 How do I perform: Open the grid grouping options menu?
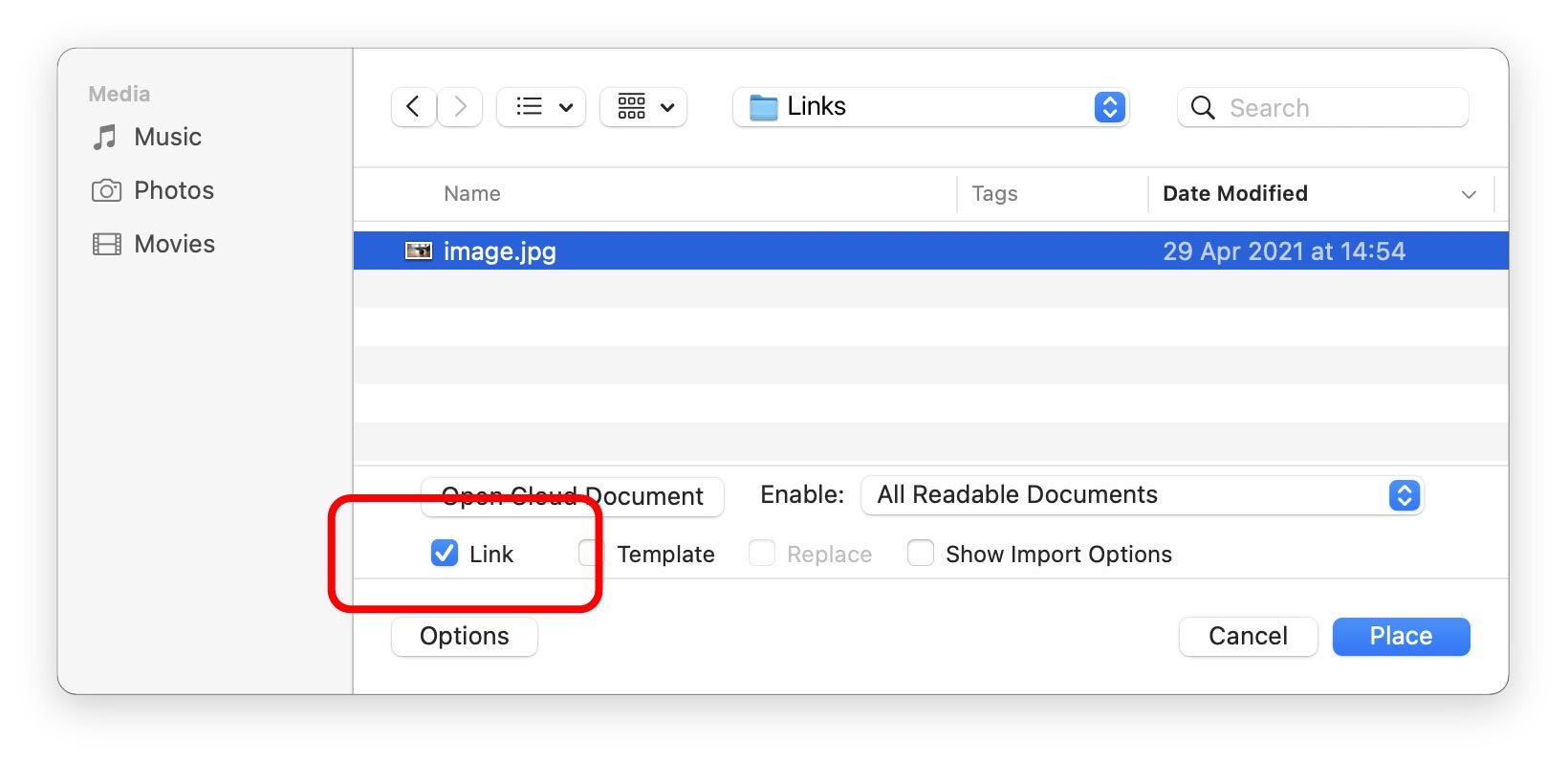(x=643, y=107)
